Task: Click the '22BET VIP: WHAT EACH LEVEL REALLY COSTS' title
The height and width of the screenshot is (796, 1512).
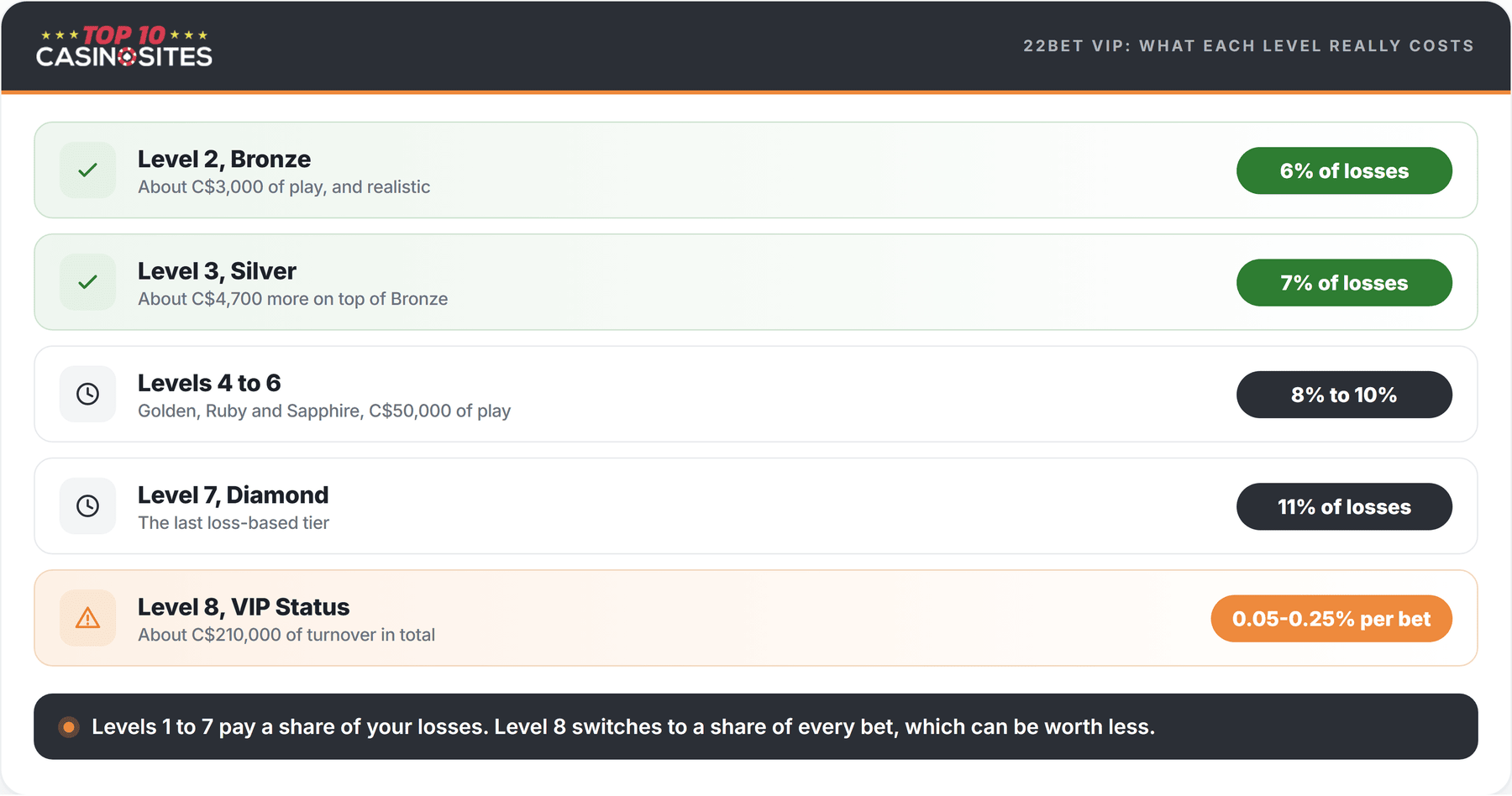Action: coord(1248,46)
